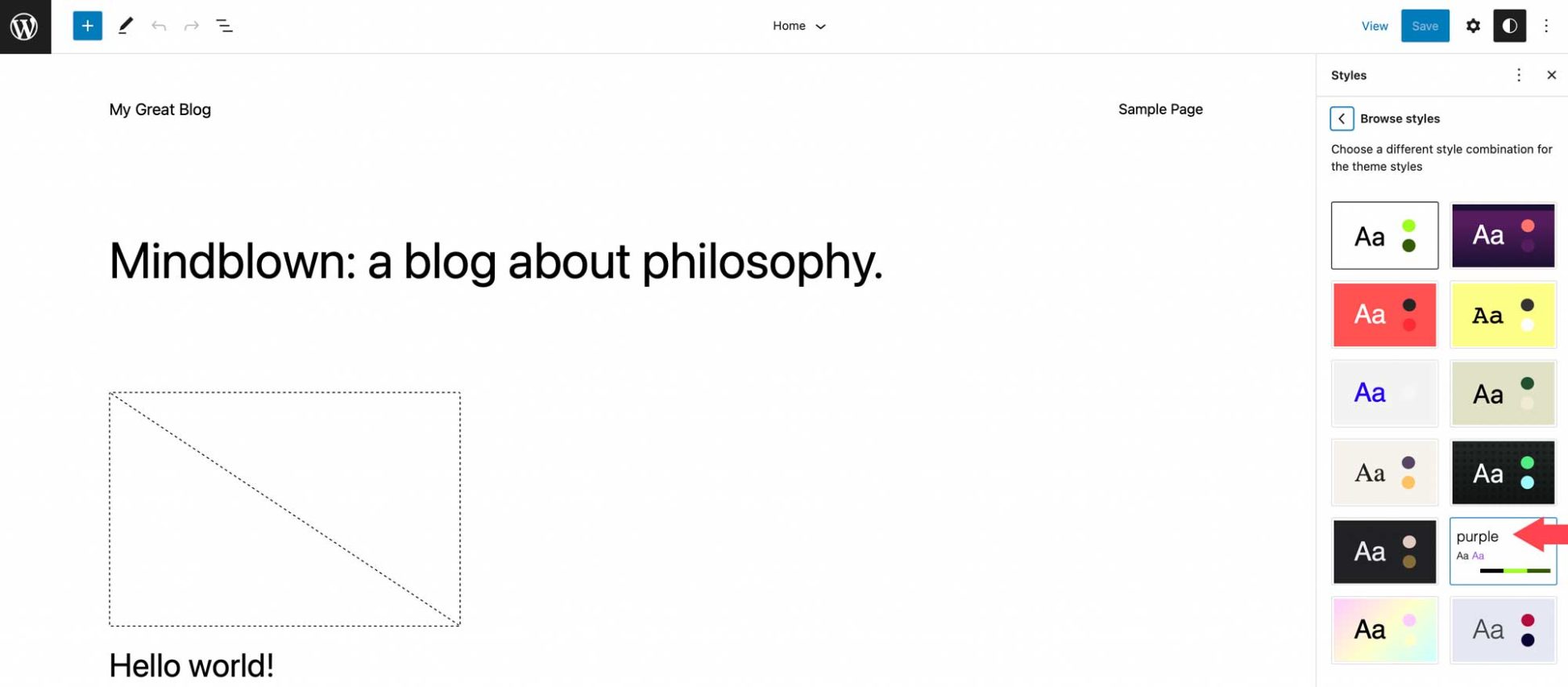1568x687 pixels.
Task: Go back using the Browse styles chevron
Action: pyautogui.click(x=1342, y=118)
